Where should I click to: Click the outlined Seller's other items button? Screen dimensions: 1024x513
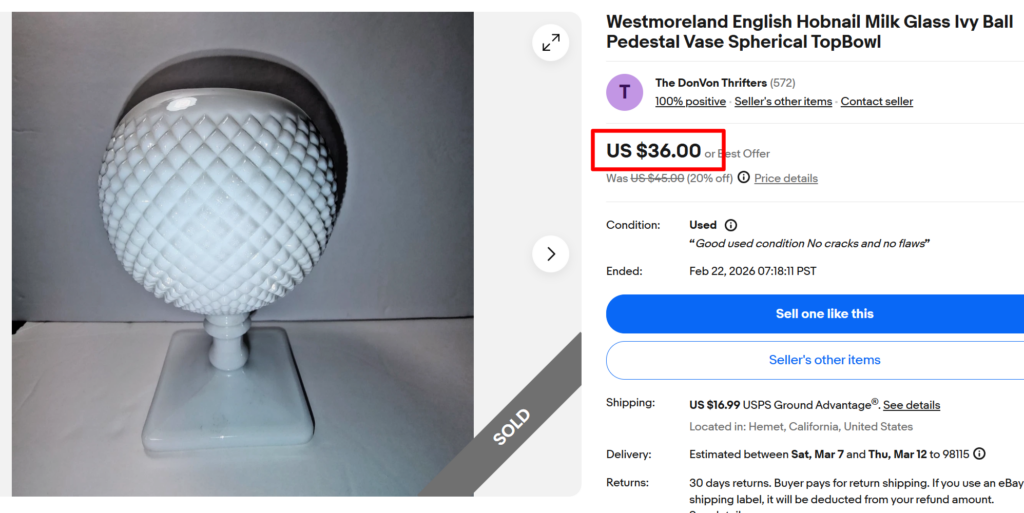pyautogui.click(x=823, y=360)
